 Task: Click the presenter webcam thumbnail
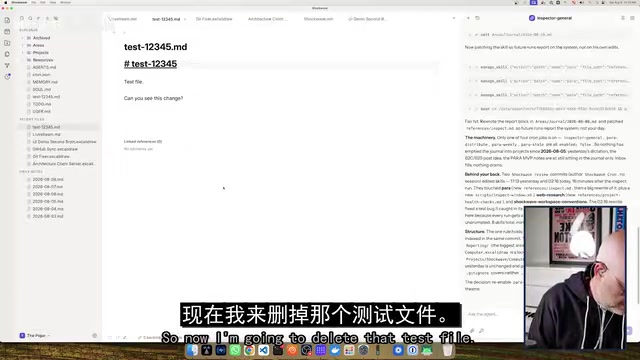click(x=575, y=278)
